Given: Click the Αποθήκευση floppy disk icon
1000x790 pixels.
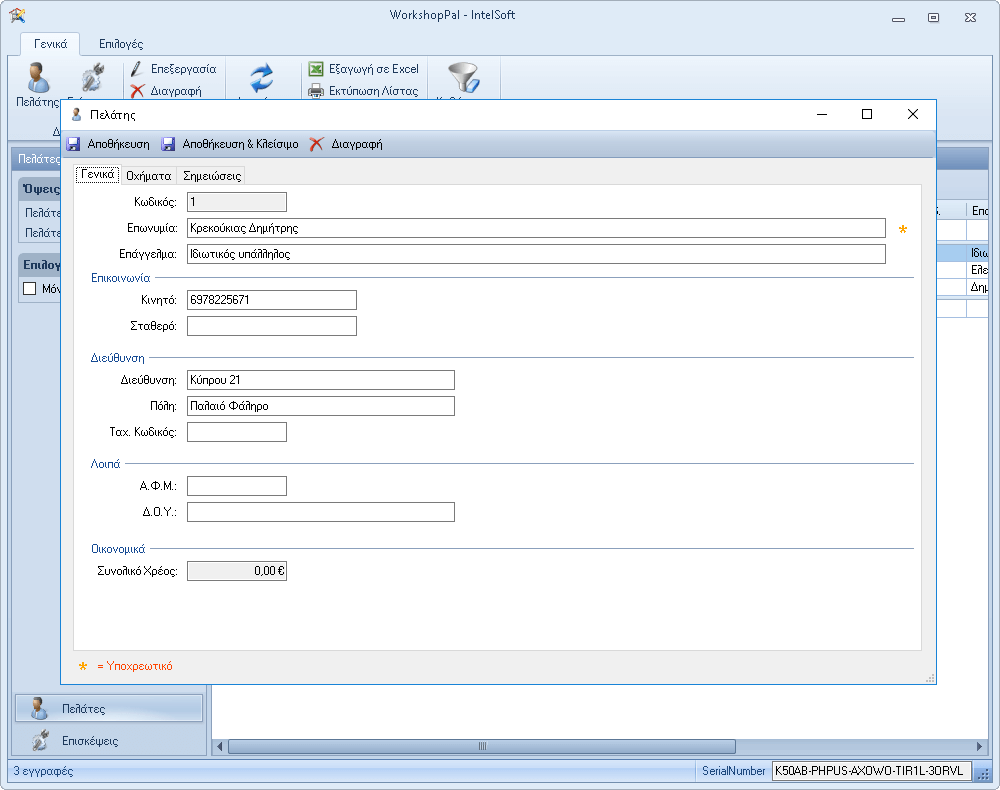Looking at the screenshot, I should [73, 144].
